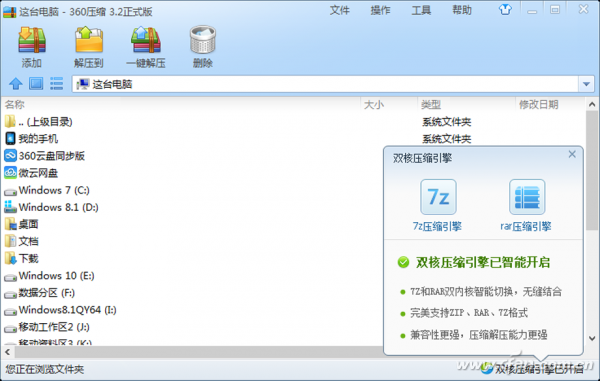Image resolution: width=600 pixels, height=381 pixels.
Task: Click the 删除 (Delete) trash icon
Action: tap(203, 39)
